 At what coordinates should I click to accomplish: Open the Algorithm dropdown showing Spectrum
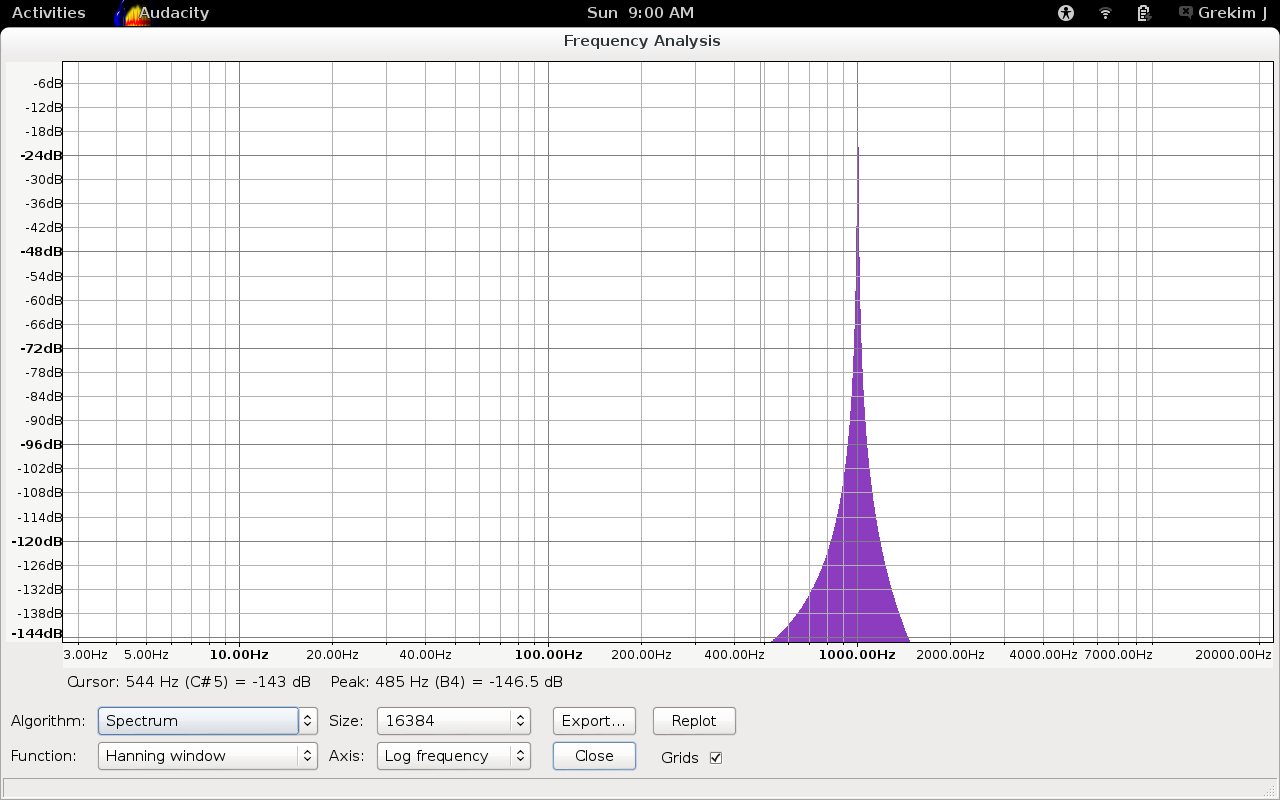coord(207,720)
